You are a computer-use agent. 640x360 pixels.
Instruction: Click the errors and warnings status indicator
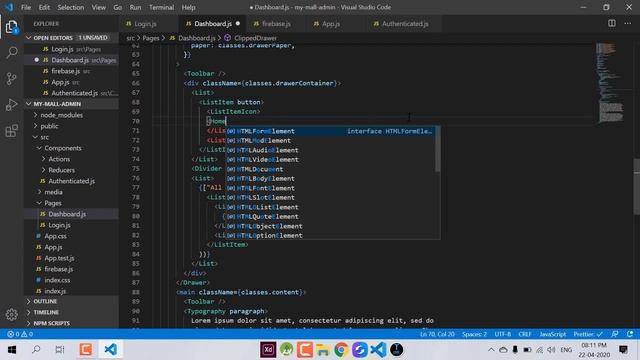pos(20,334)
